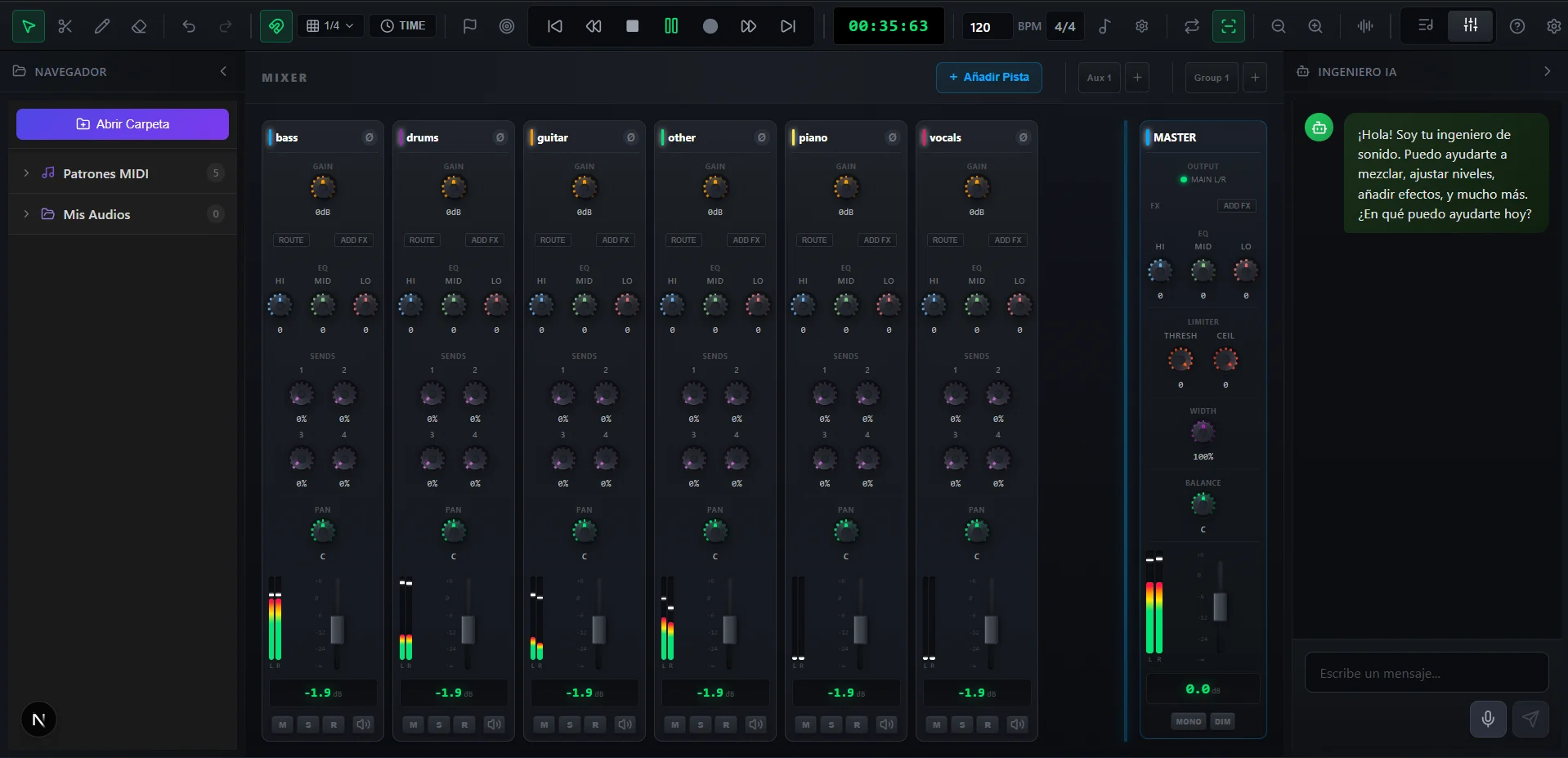
Task: Click the Añadir Pista button
Action: point(988,77)
